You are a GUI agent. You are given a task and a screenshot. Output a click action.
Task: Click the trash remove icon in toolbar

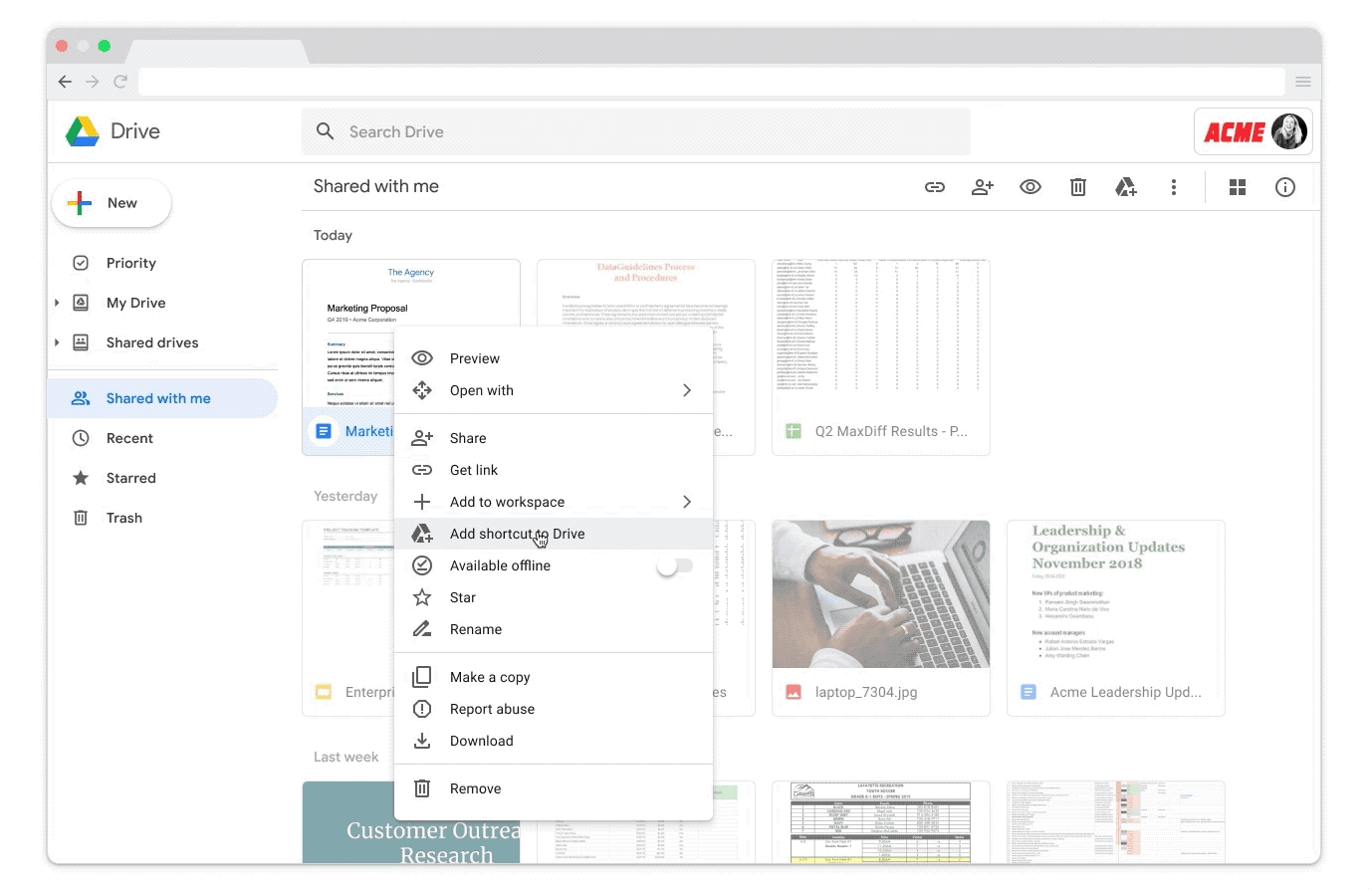coord(1077,187)
